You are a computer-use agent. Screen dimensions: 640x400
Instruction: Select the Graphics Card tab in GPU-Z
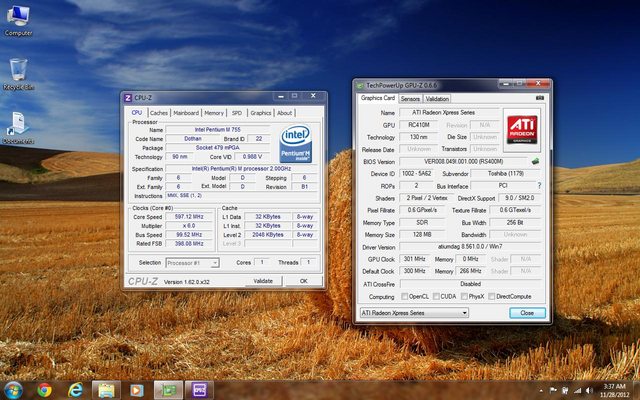[378, 98]
